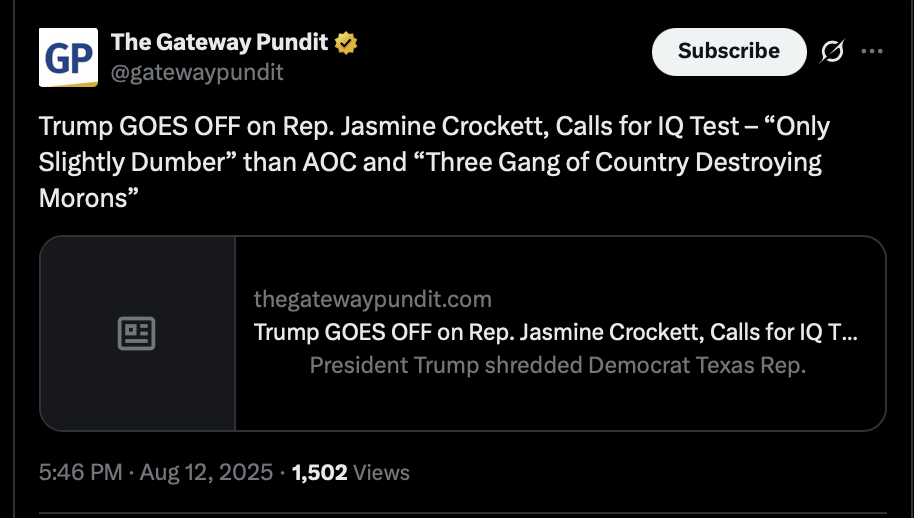The height and width of the screenshot is (518, 914).
Task: Open The Gateway Pundit display name
Action: tap(219, 43)
